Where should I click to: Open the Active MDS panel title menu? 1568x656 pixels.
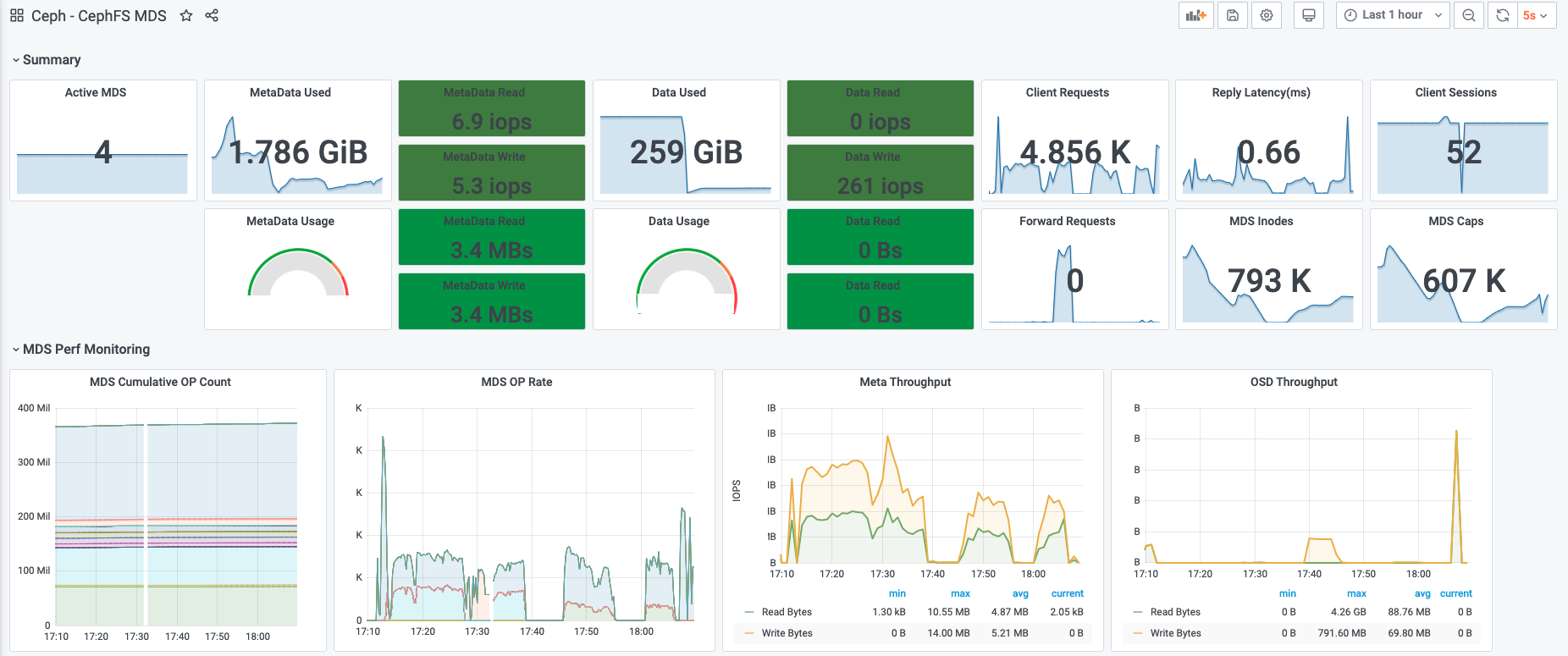click(x=96, y=92)
